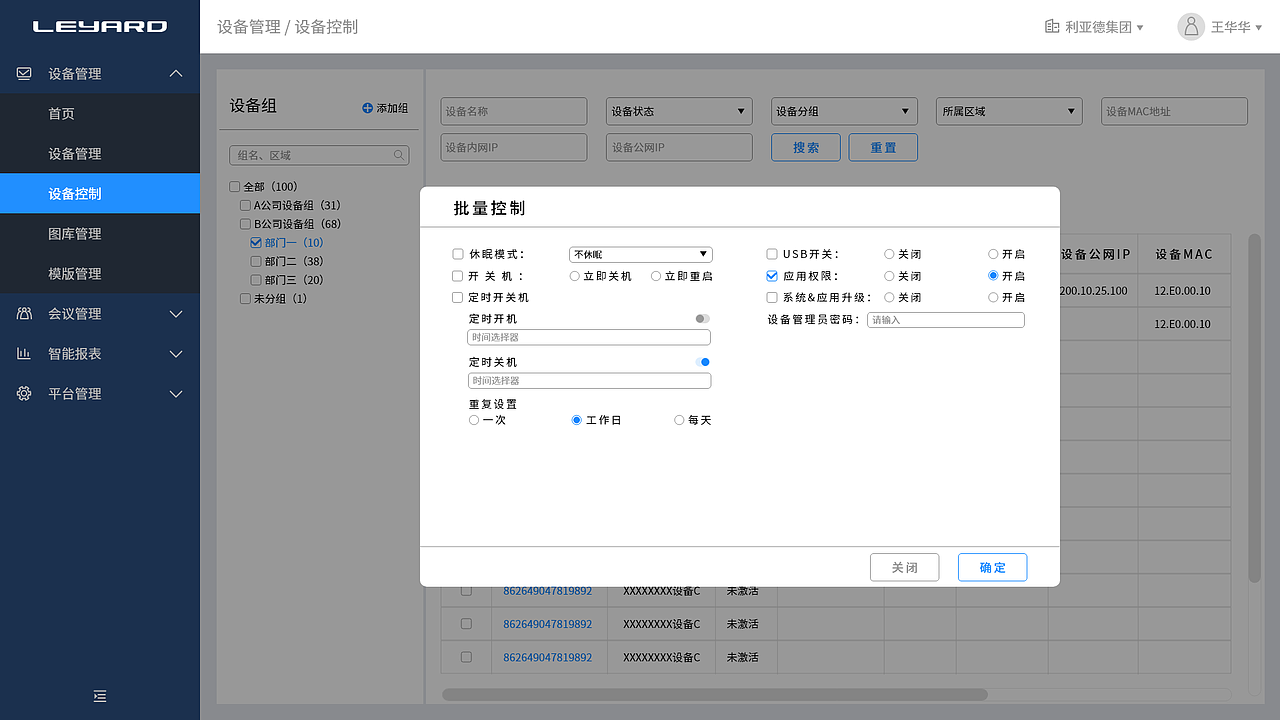
Task: Enable the 定时开关机 checkbox
Action: pyautogui.click(x=457, y=297)
